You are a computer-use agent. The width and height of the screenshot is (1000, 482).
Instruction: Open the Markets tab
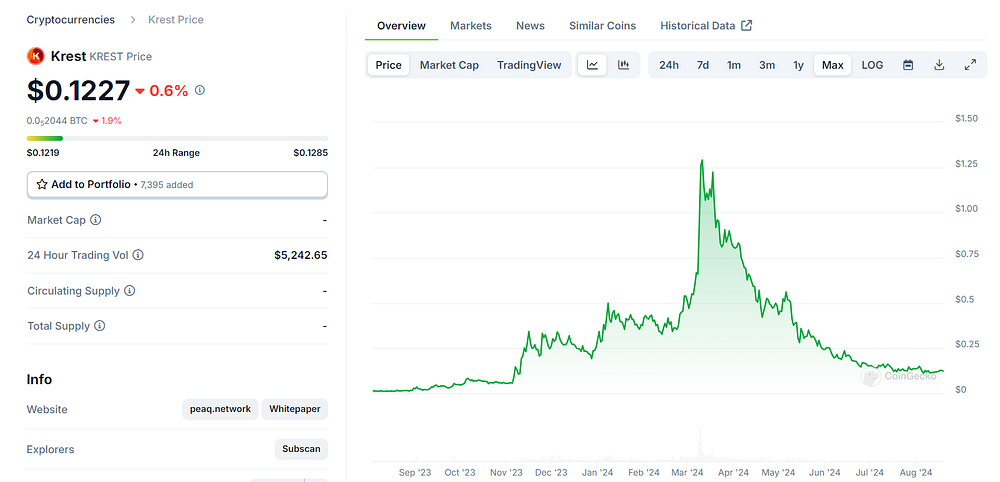[x=471, y=26]
